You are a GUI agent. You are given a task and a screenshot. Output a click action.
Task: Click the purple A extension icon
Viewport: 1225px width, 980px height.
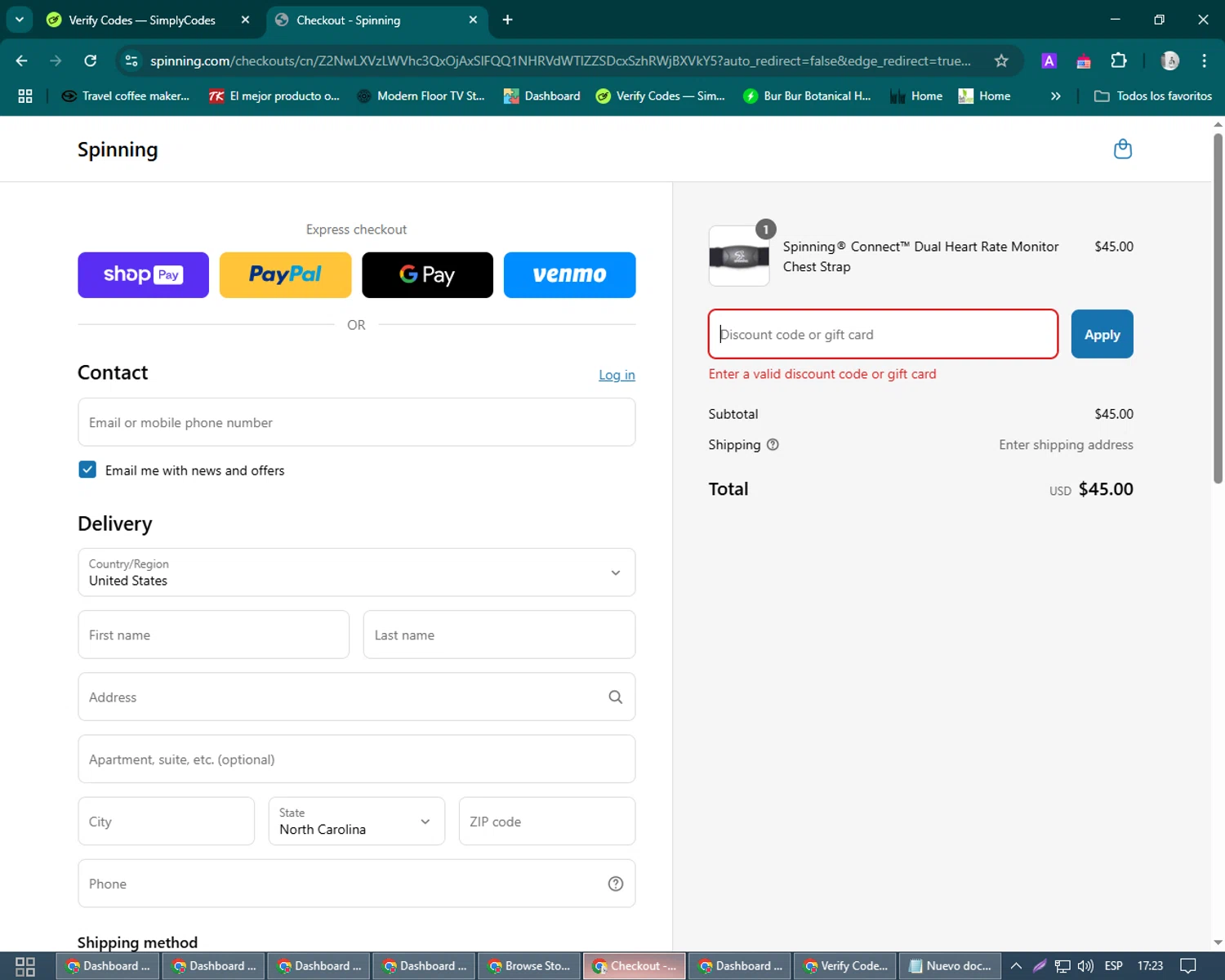coord(1049,60)
